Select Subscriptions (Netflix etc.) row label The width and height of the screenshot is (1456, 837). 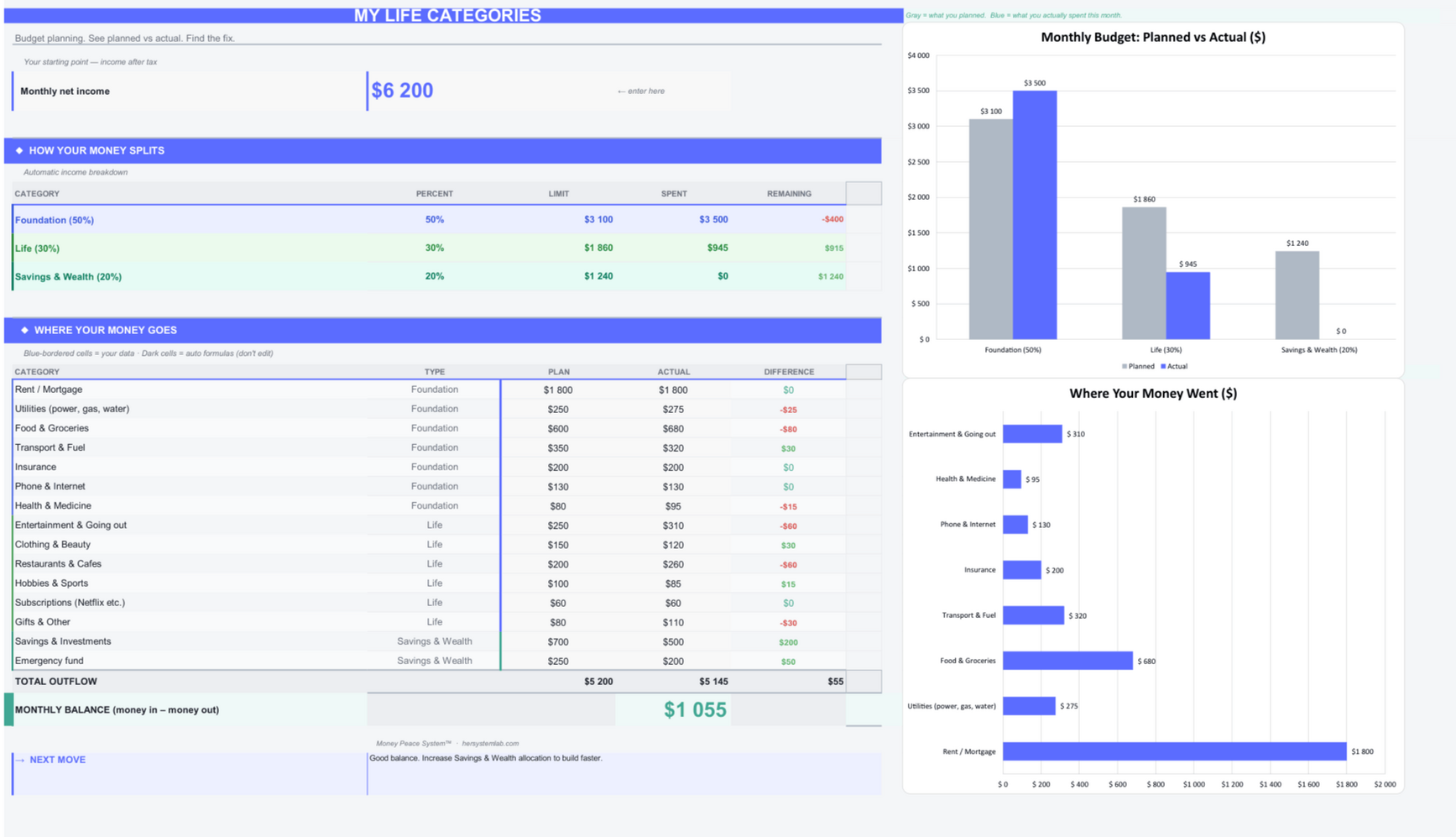70,603
